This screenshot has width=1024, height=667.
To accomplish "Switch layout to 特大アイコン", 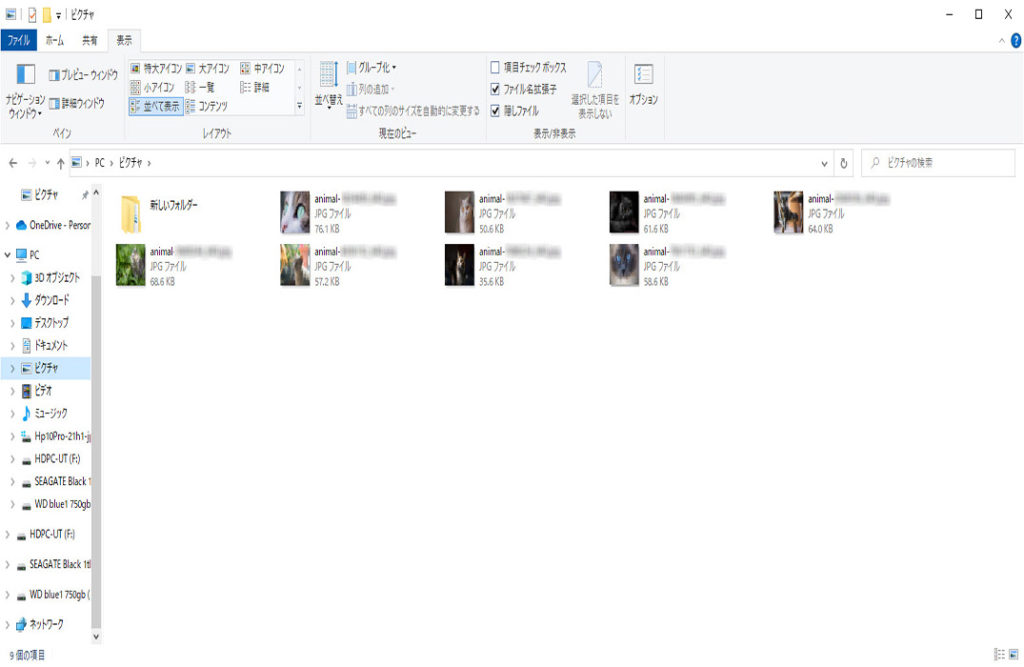I will [155, 69].
